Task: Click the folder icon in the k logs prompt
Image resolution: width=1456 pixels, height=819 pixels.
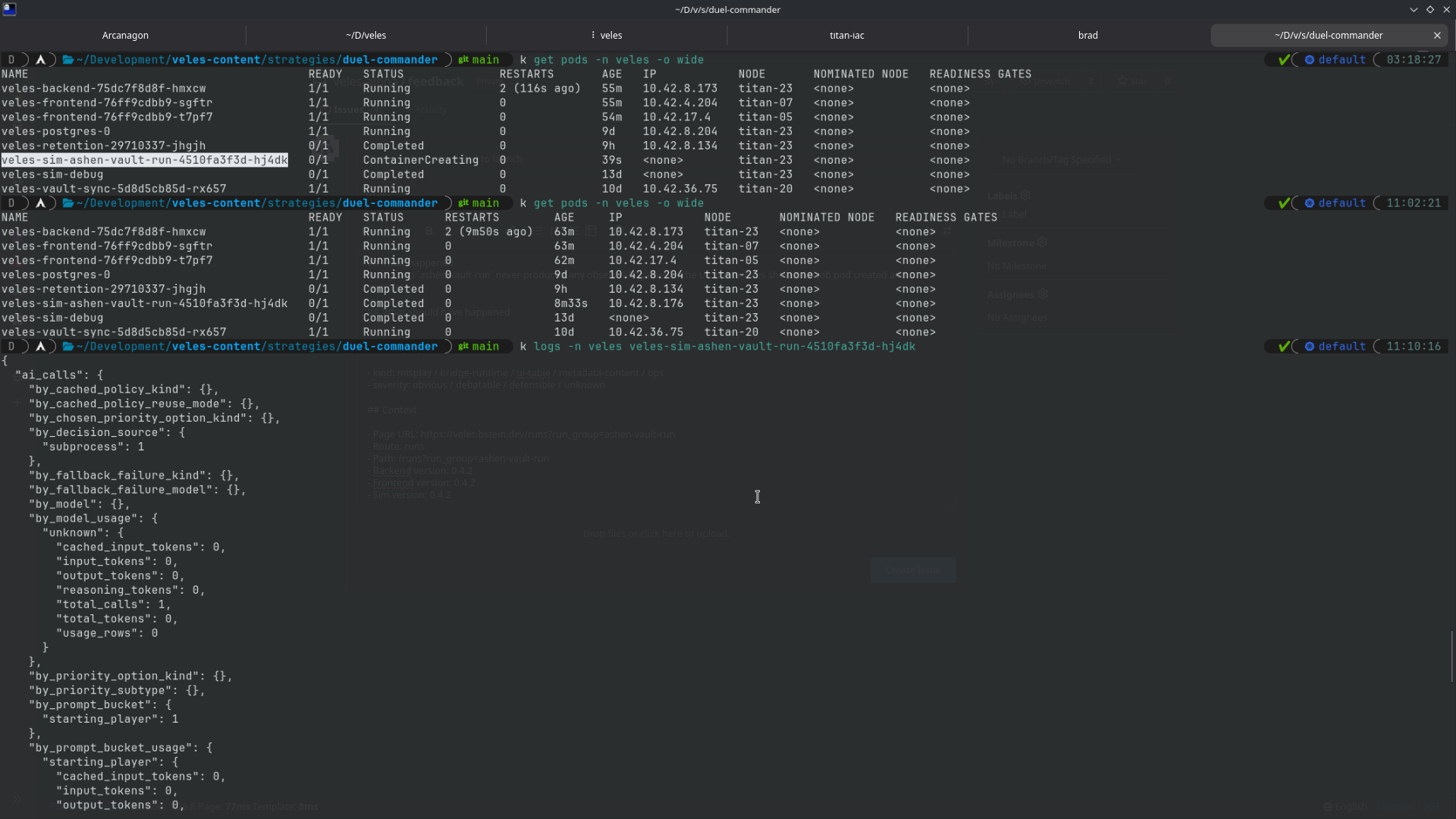Action: pos(68,347)
